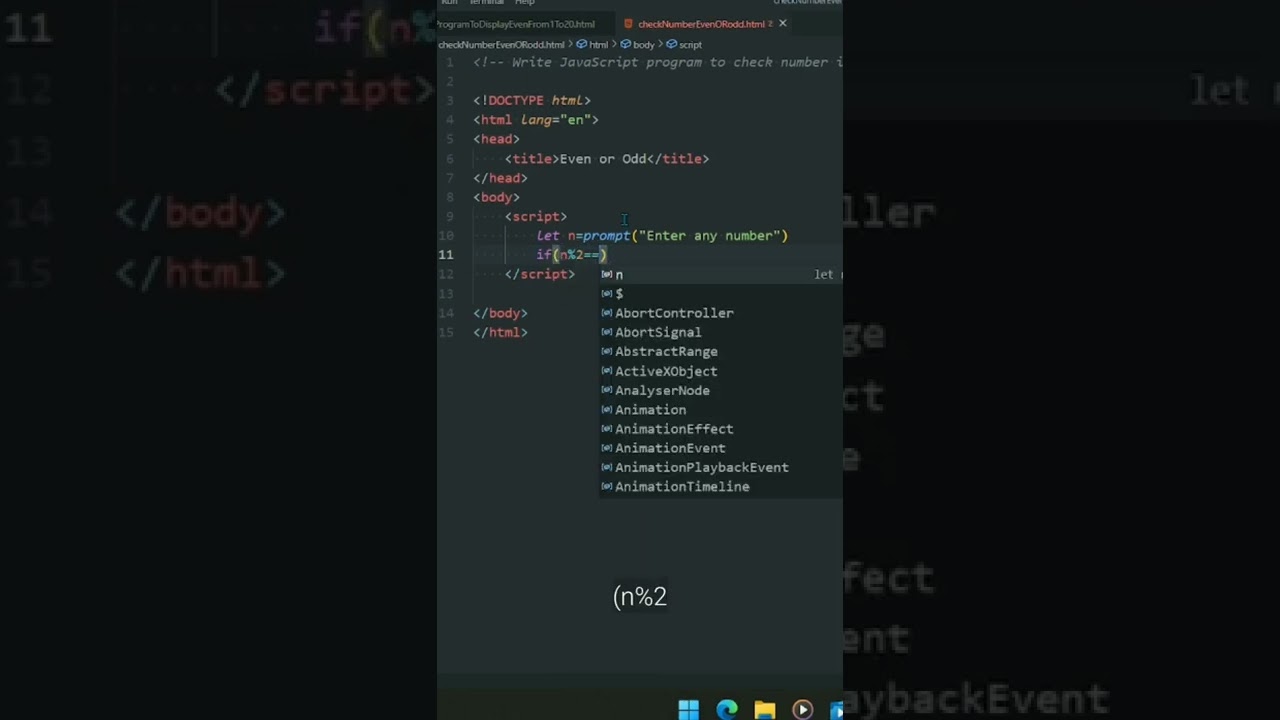Click the comment on line 1
Viewport: 1280px width, 720px height.
(658, 62)
